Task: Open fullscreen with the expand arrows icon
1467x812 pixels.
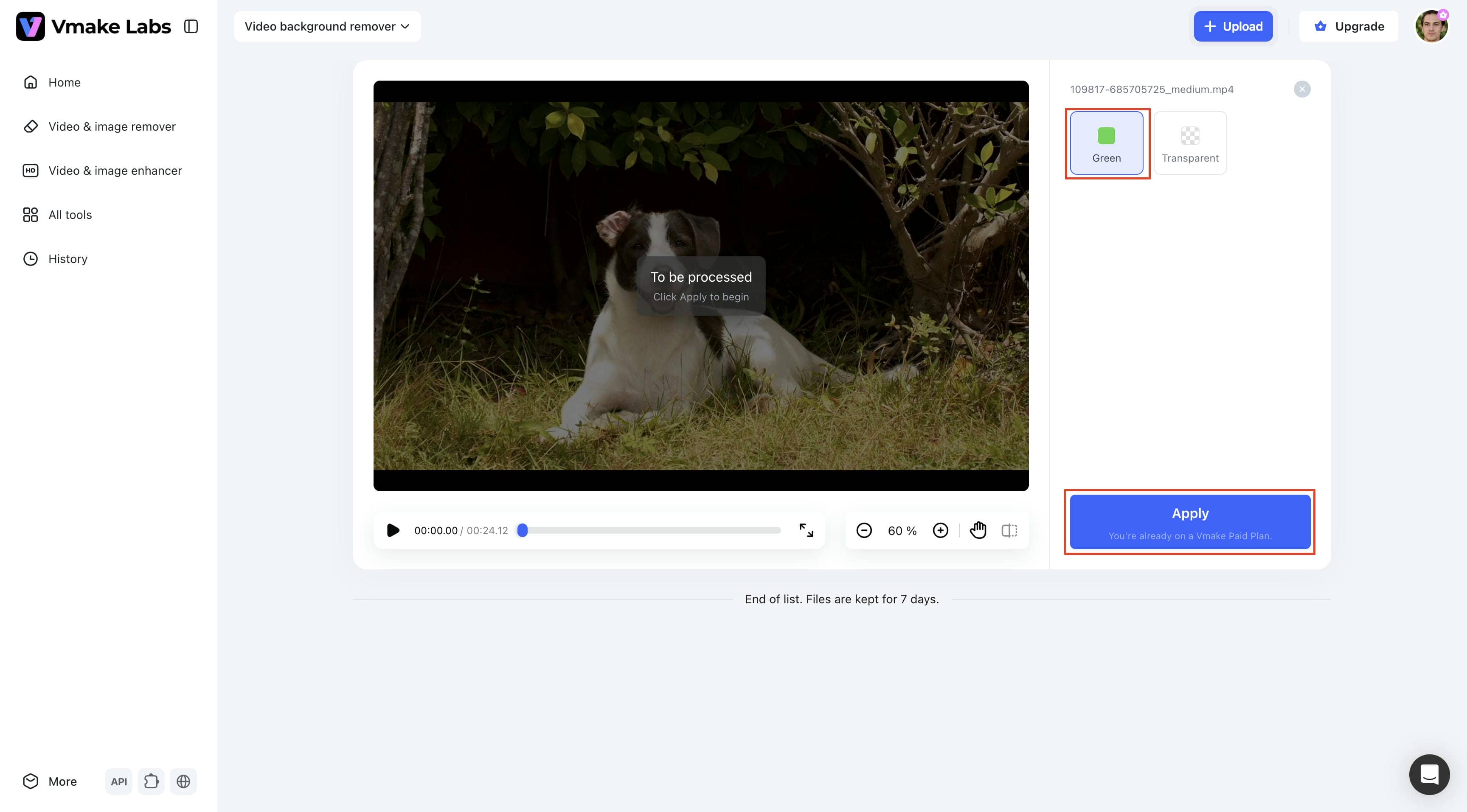Action: (x=806, y=530)
